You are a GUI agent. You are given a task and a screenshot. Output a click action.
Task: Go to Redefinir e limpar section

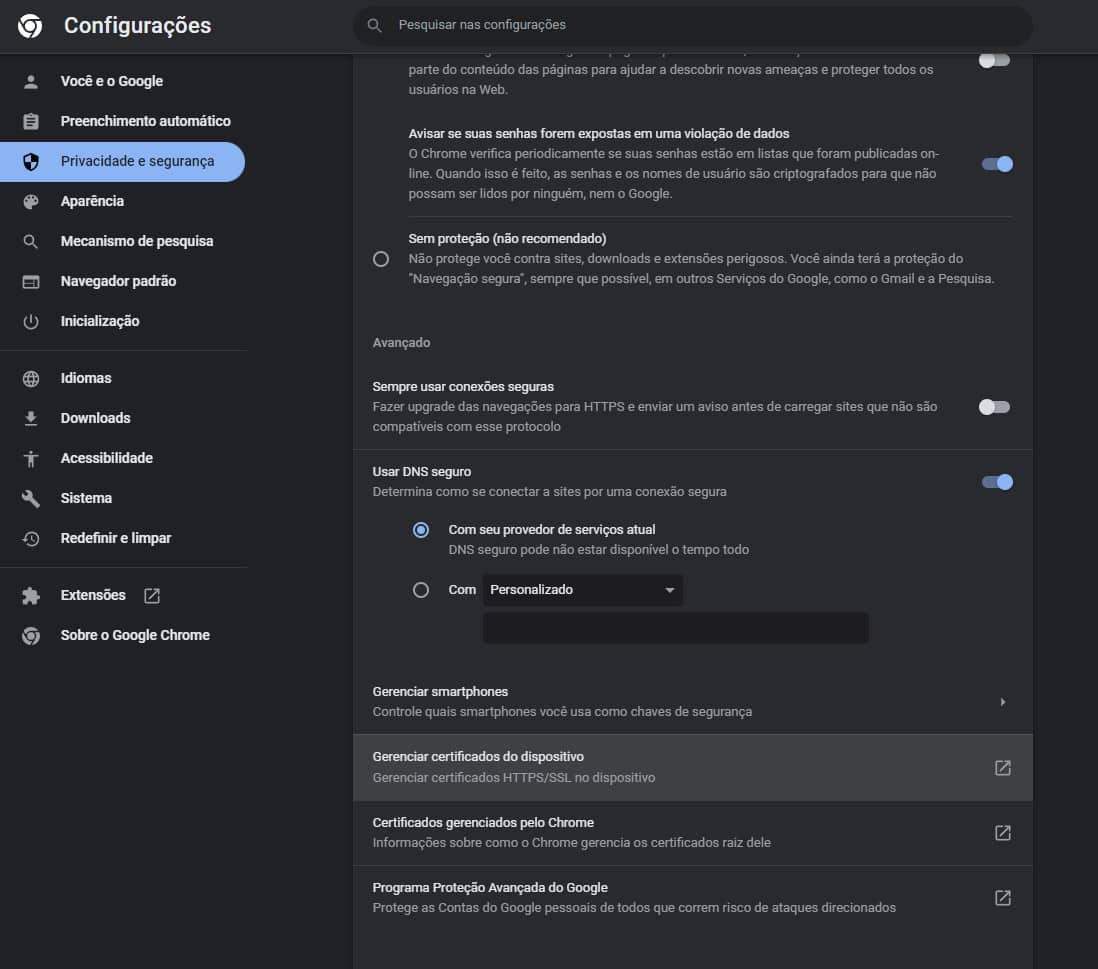click(x=115, y=538)
